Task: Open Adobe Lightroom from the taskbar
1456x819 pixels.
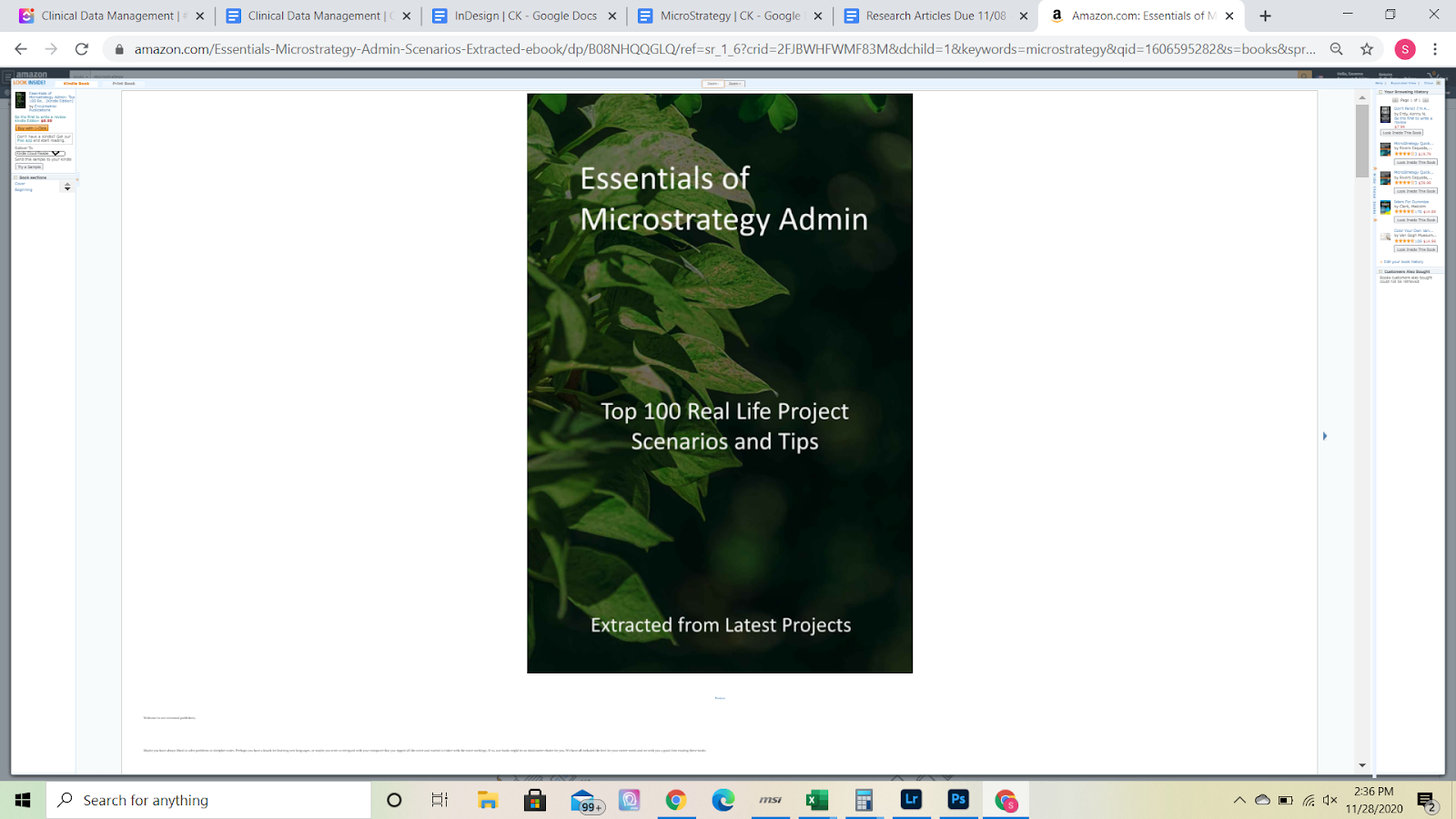Action: (911, 800)
